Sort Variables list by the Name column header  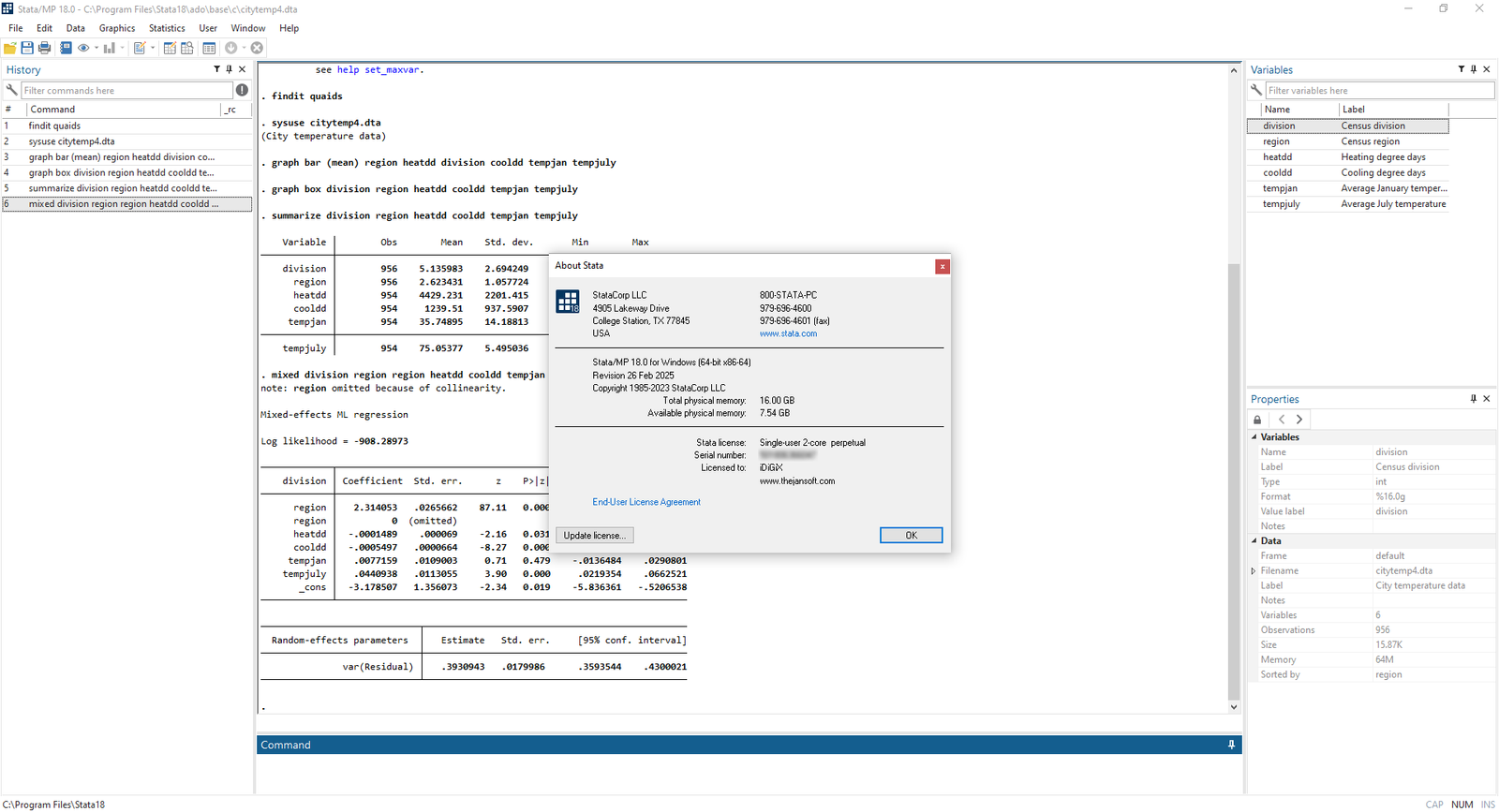click(x=1299, y=110)
